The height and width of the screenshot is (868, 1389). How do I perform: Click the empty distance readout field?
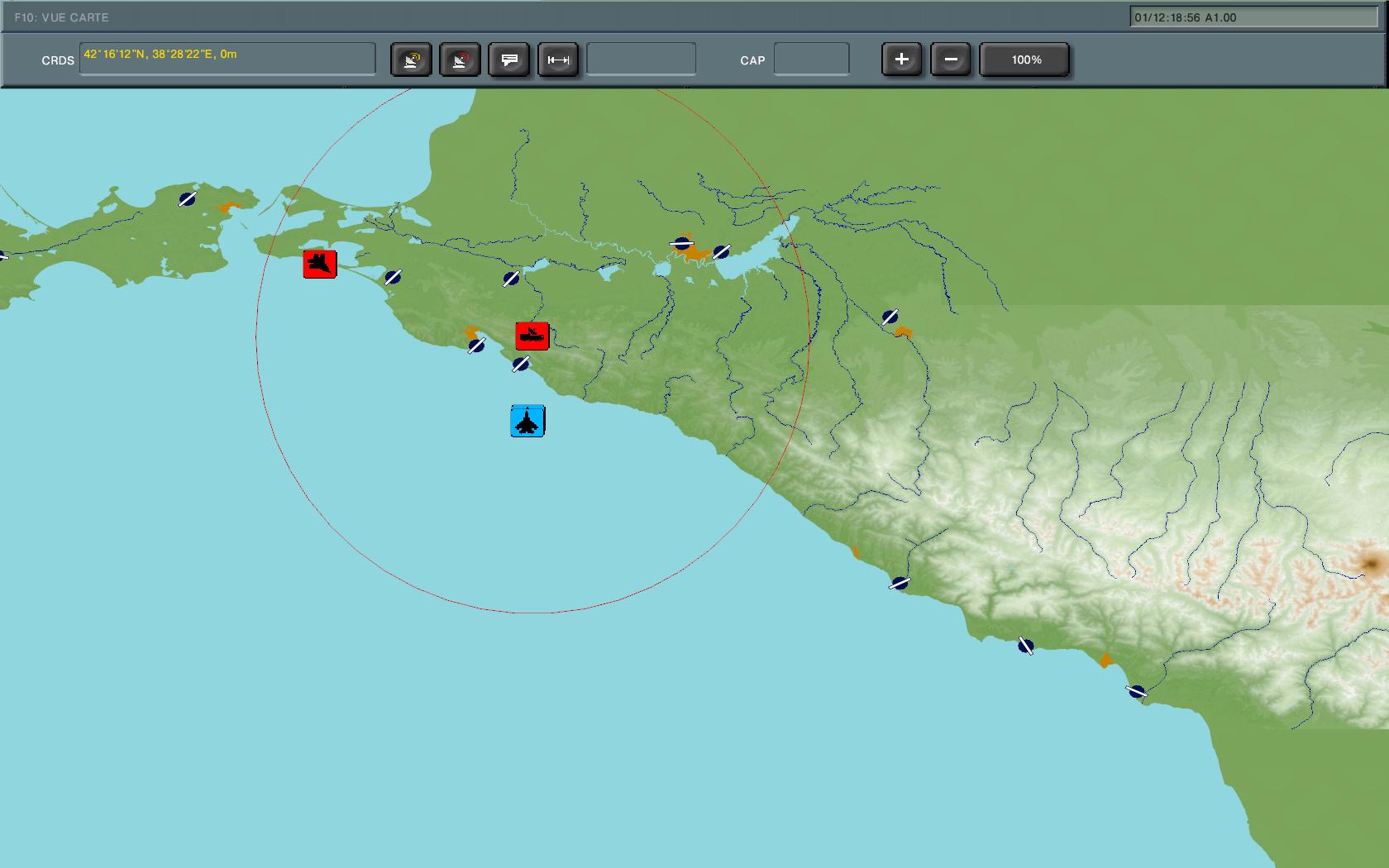(x=641, y=60)
